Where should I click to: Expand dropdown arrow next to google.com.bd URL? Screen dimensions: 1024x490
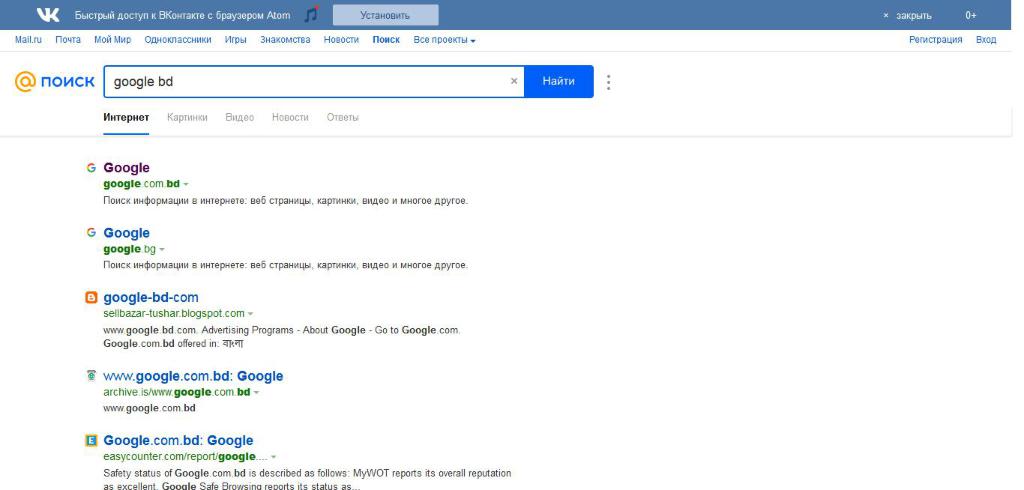186,184
